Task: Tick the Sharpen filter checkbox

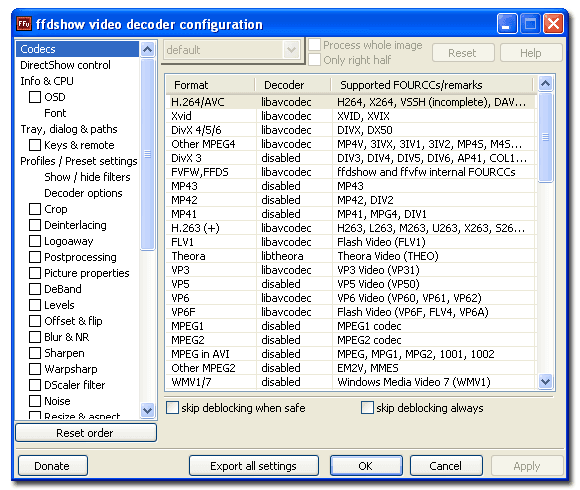Action: tap(35, 353)
